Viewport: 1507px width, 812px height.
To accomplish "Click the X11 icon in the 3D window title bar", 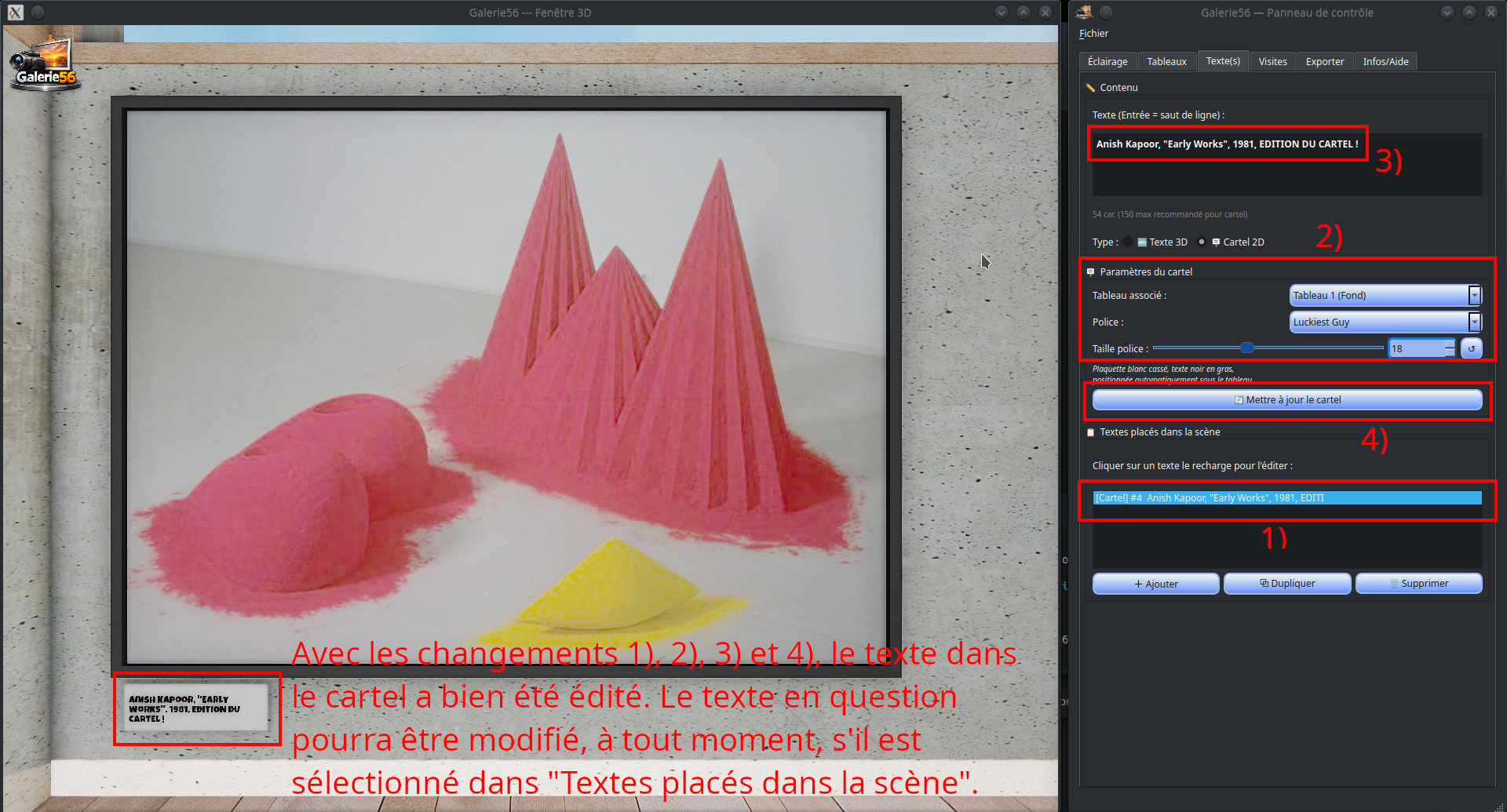I will click(15, 13).
